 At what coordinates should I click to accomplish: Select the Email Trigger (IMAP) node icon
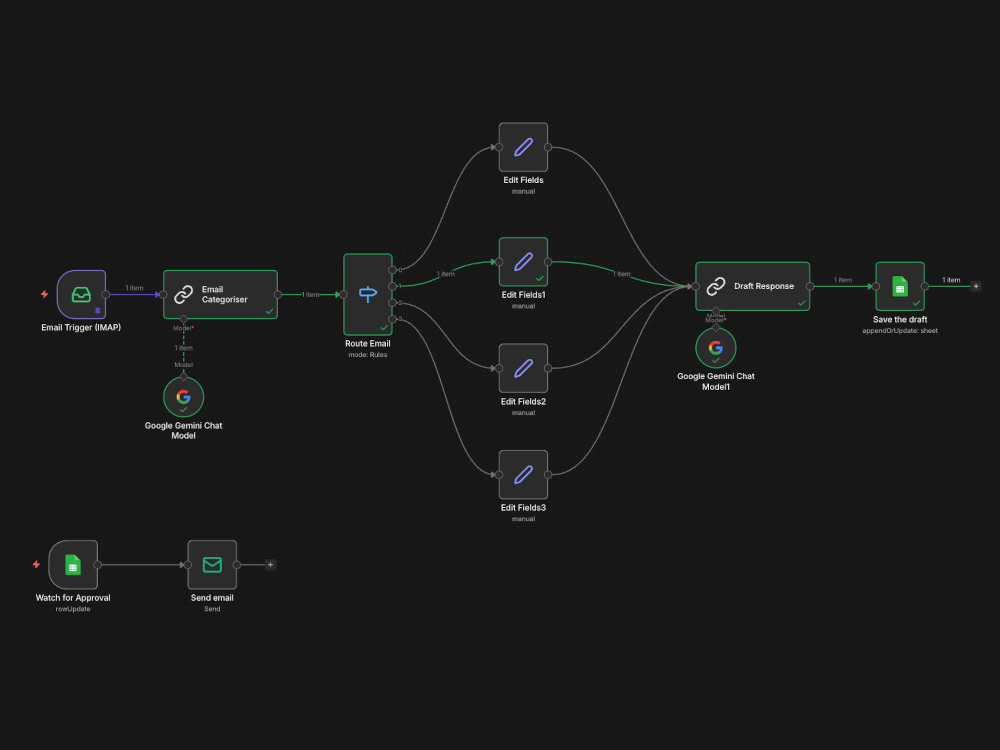click(x=81, y=295)
